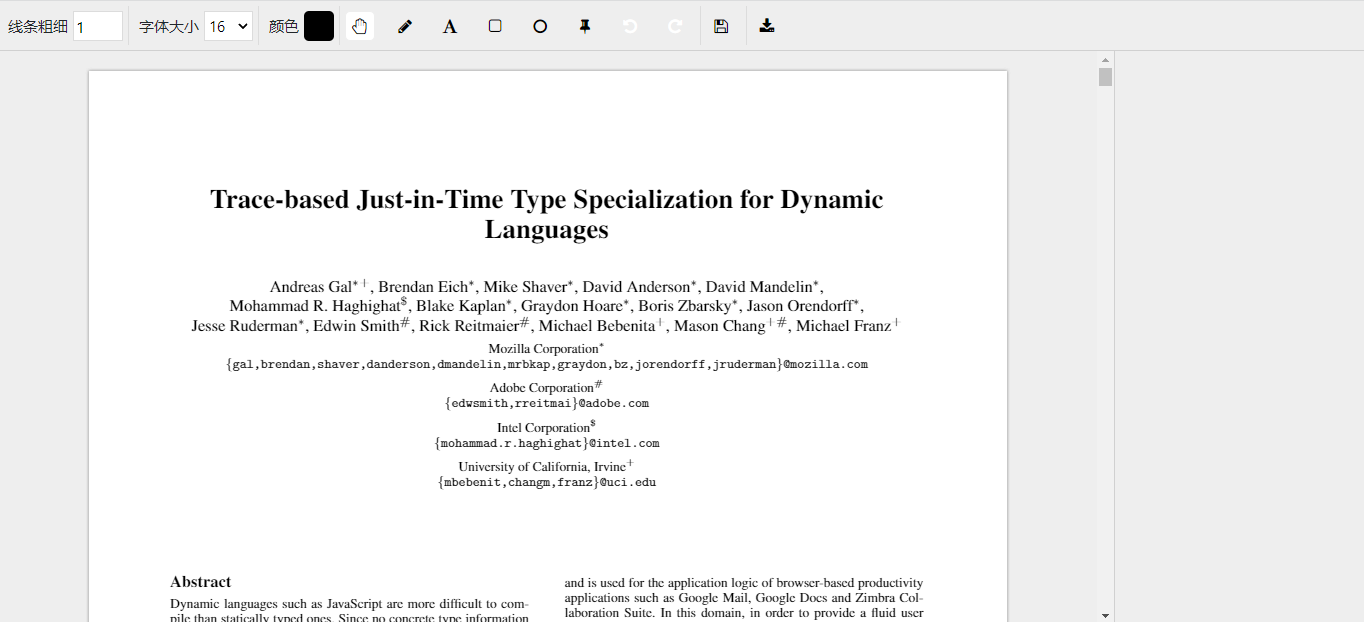This screenshot has width=1364, height=622.
Task: Click the vertical scrollbar thumb
Action: click(1105, 77)
